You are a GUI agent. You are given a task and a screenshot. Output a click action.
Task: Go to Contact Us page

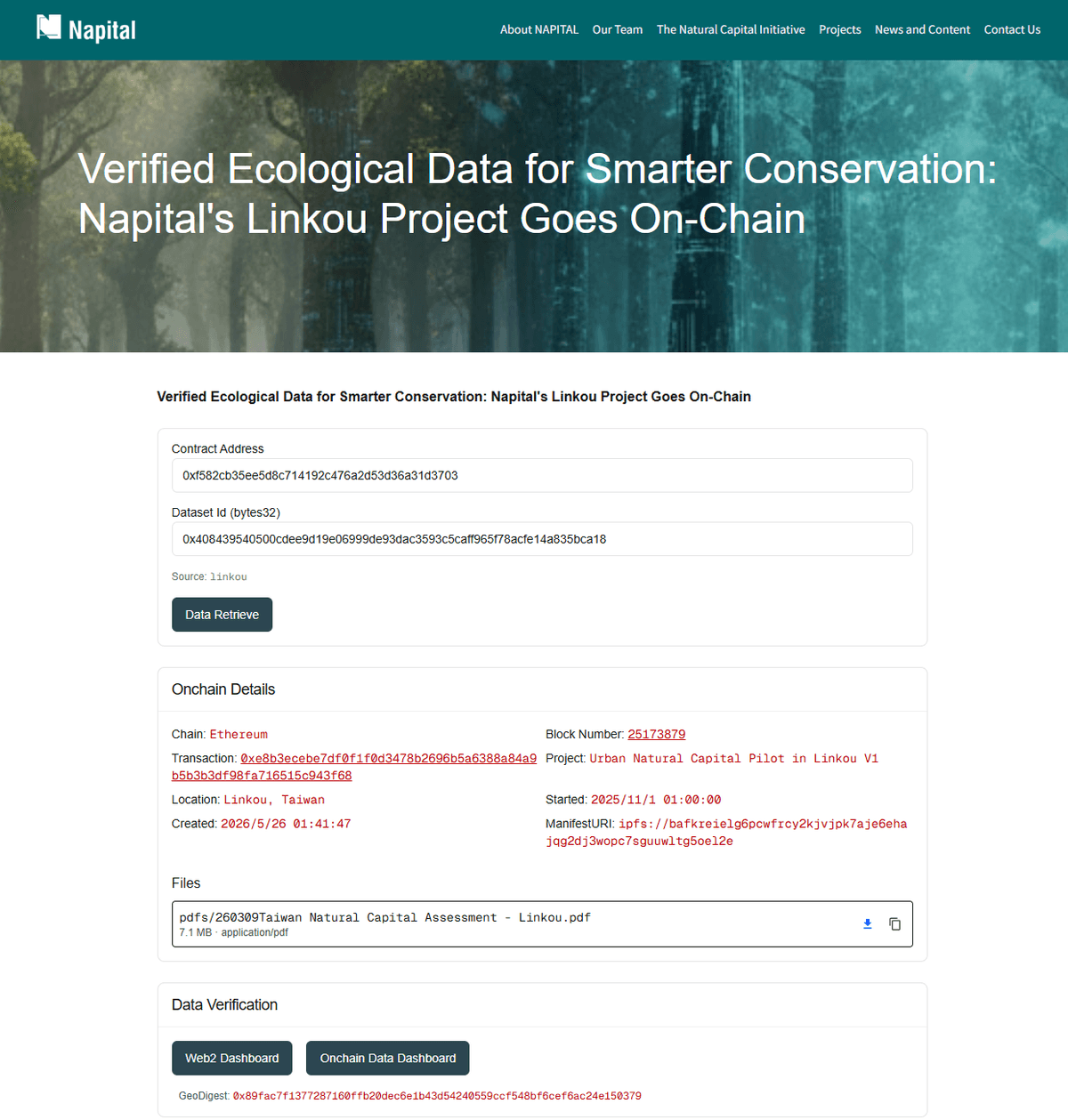point(1012,29)
